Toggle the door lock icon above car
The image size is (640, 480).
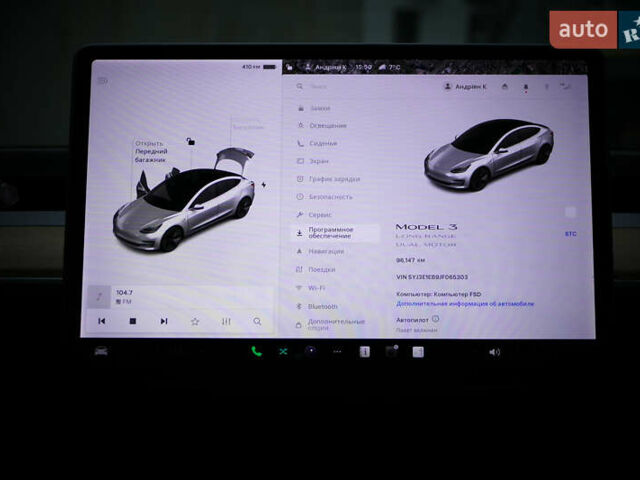coord(190,142)
